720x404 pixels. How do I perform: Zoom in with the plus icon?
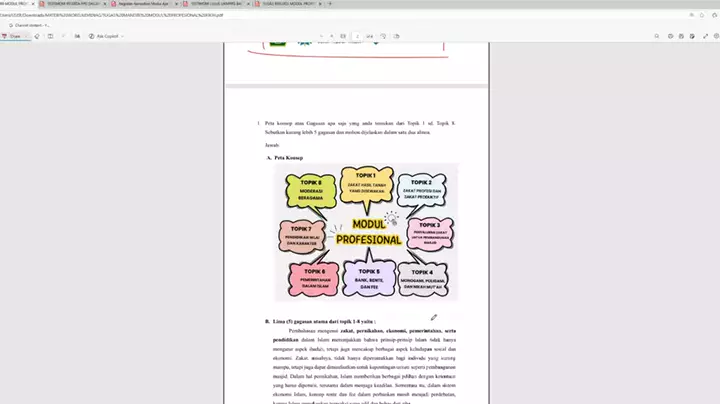point(332,36)
